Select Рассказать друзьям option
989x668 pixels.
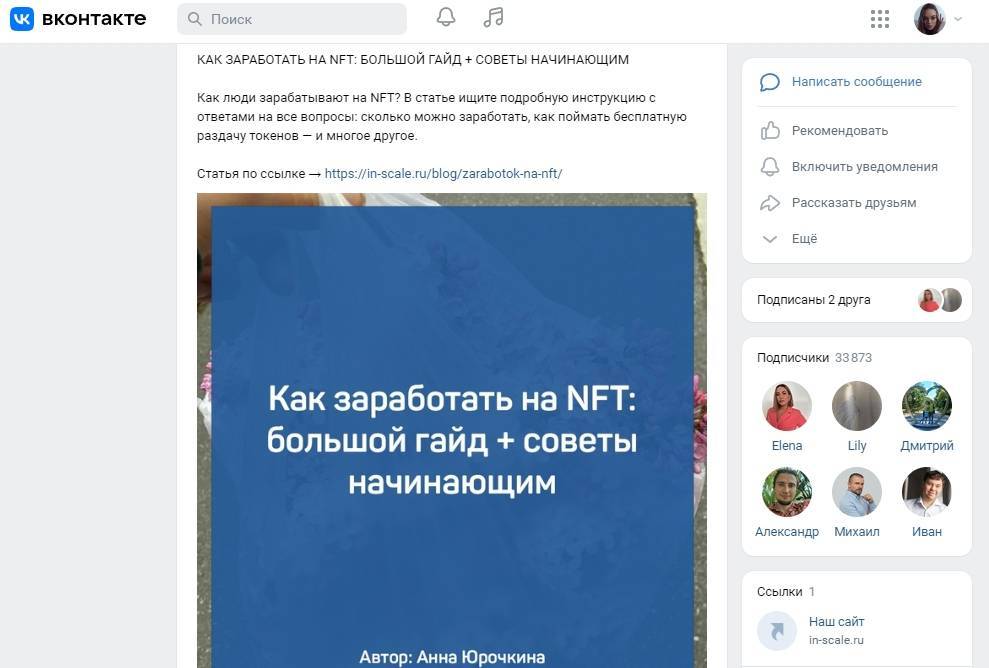point(853,203)
